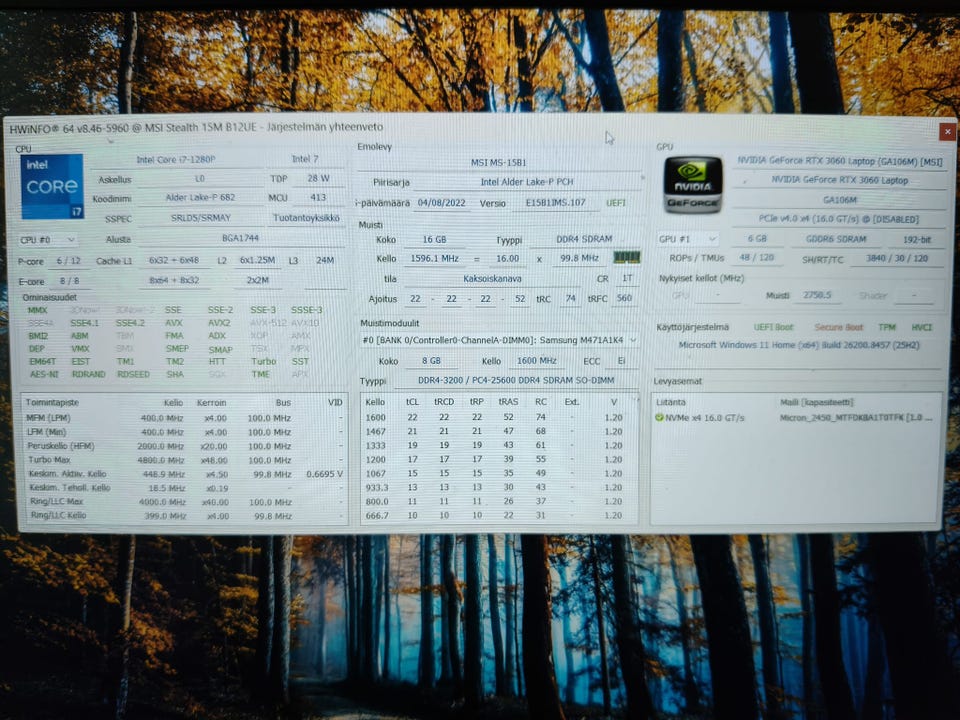Click the AVX2 feature label
Viewport: 960px width, 720px height.
pyautogui.click(x=219, y=323)
